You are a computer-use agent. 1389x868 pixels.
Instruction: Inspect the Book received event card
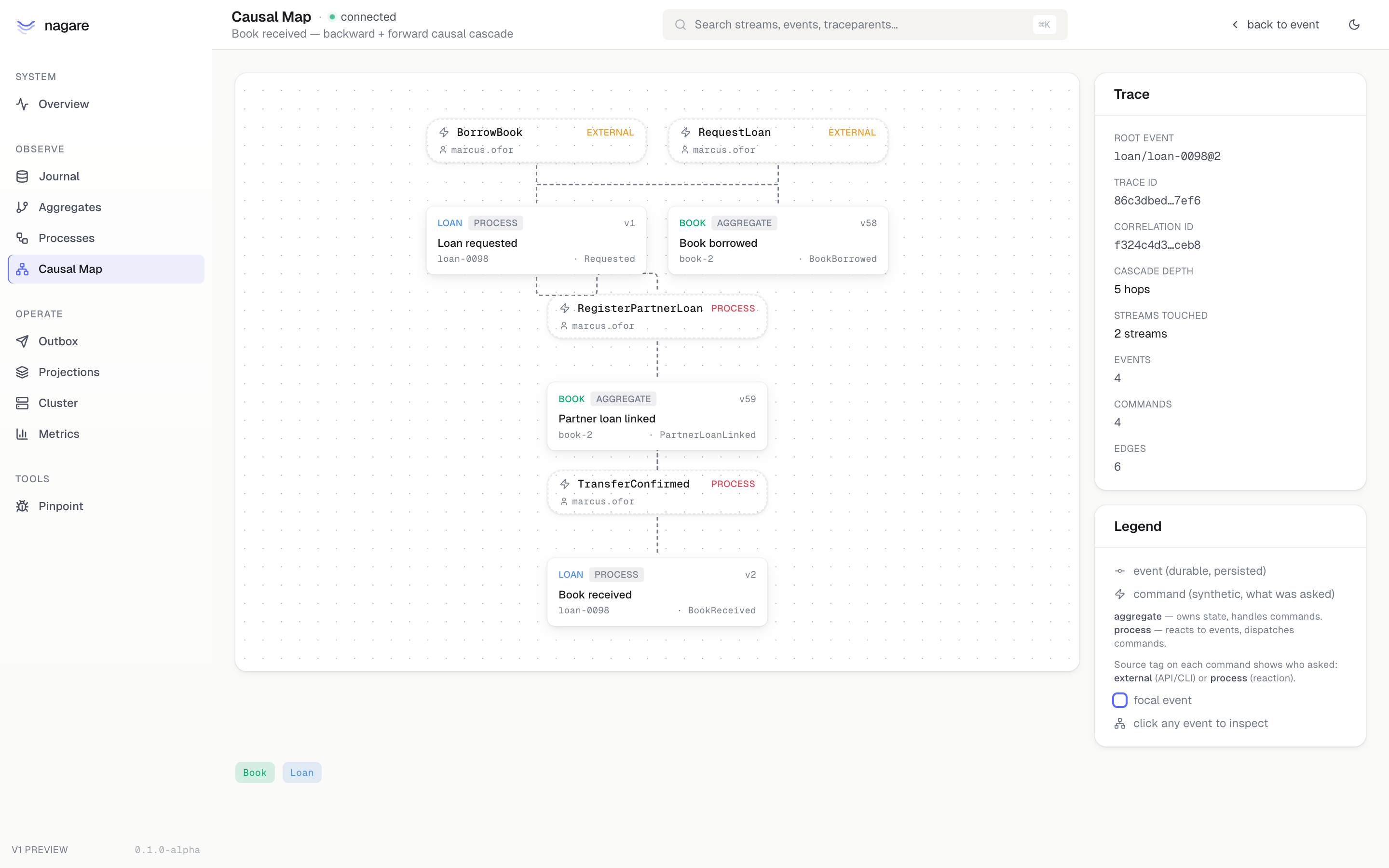point(657,592)
